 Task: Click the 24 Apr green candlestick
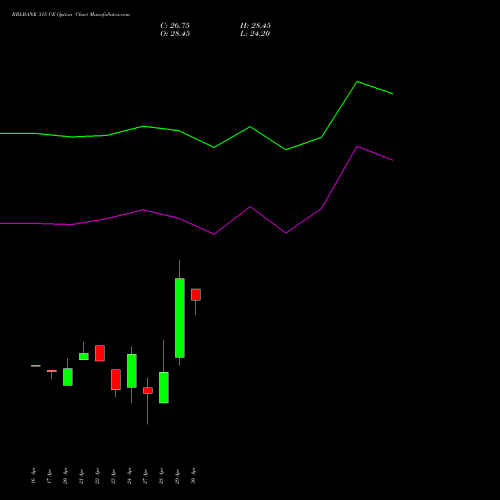click(x=132, y=371)
